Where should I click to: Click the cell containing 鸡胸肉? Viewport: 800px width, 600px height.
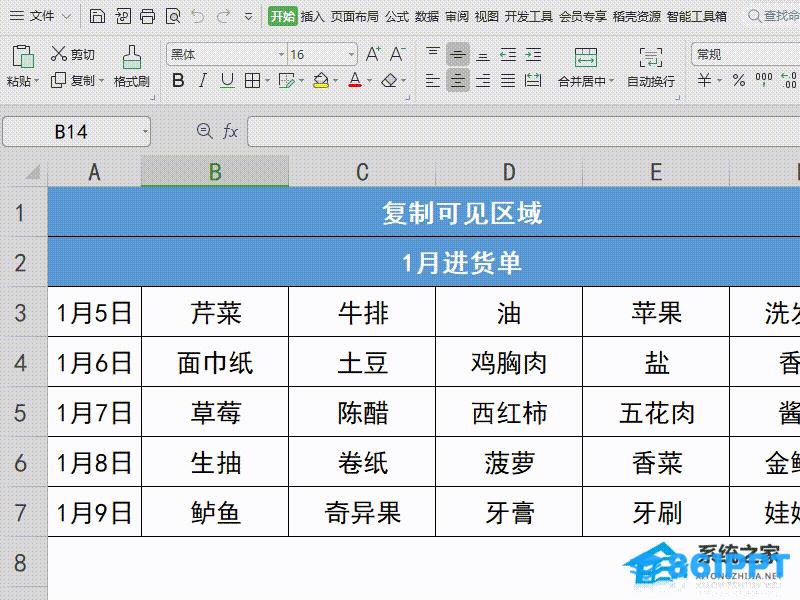pyautogui.click(x=509, y=362)
